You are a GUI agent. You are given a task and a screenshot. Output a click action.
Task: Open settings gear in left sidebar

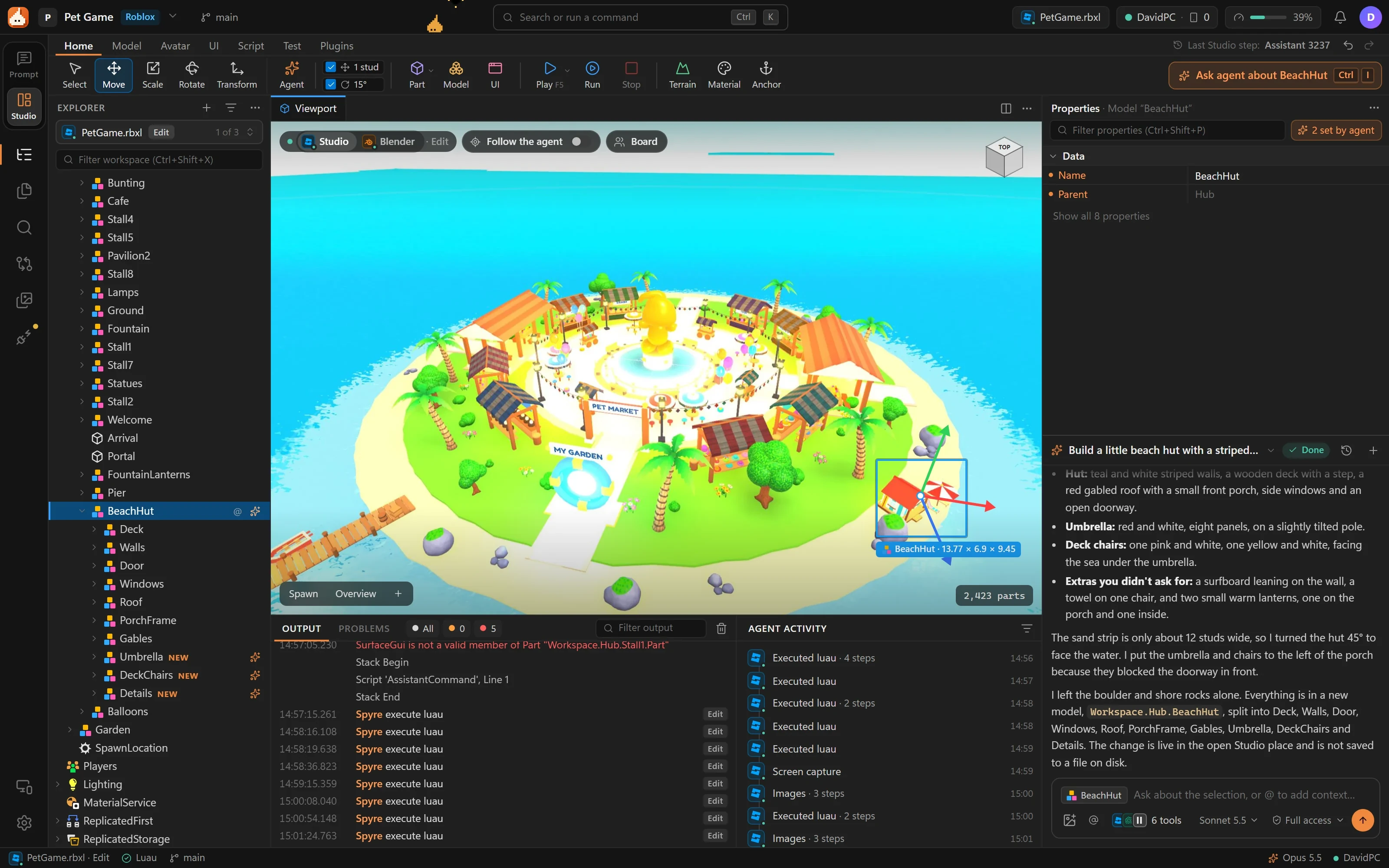[x=24, y=823]
